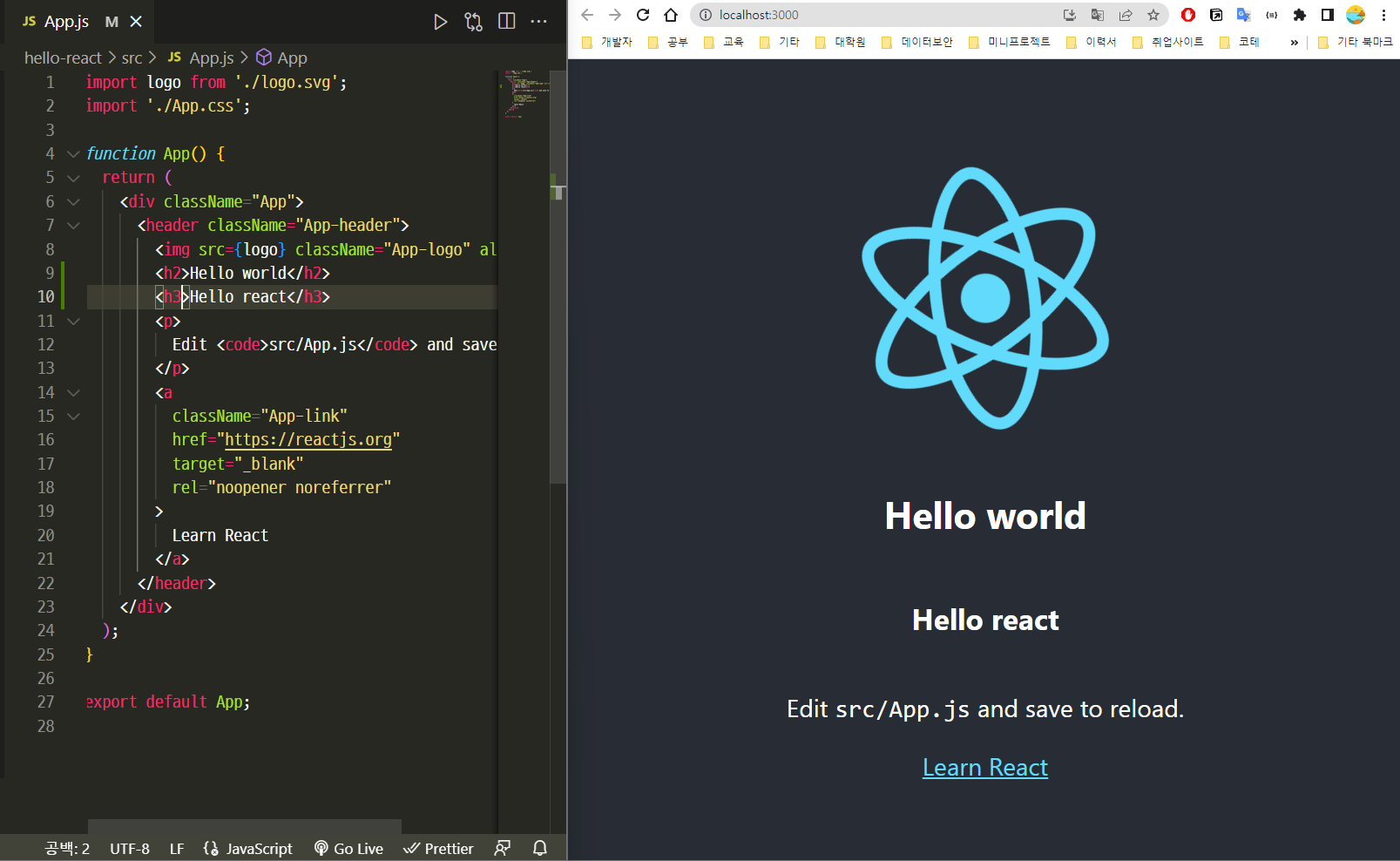Image resolution: width=1400 pixels, height=861 pixels.
Task: Open the 미니프로젝트 bookmarks folder
Action: click(x=1010, y=42)
